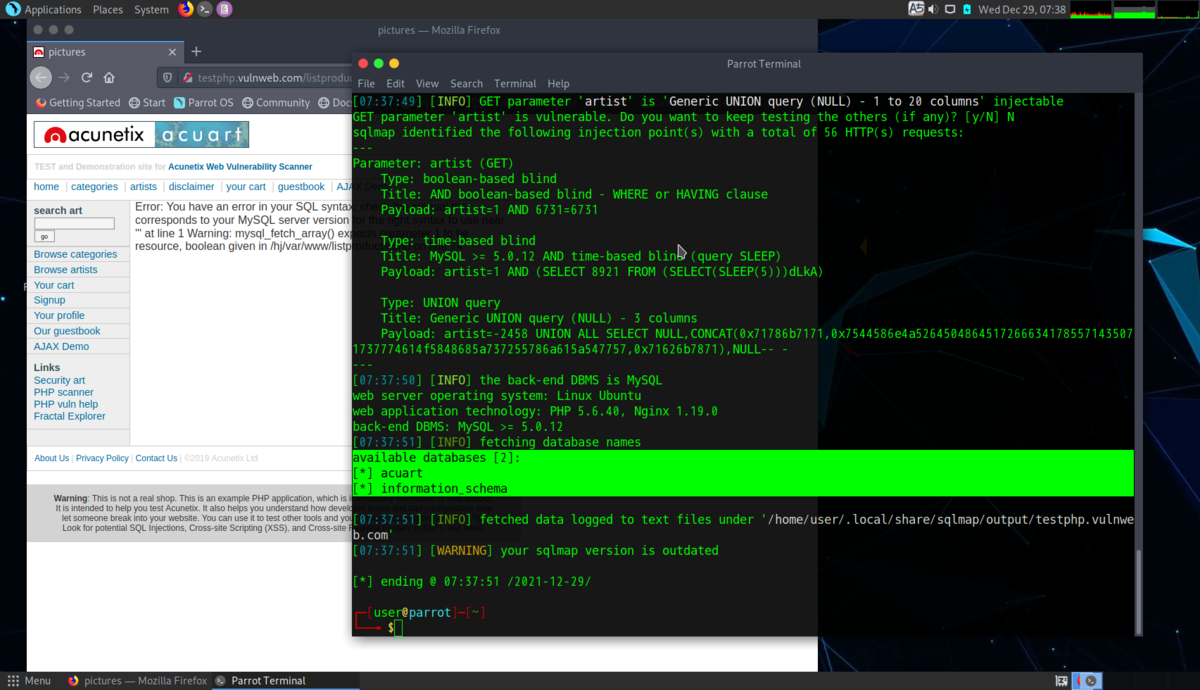Open the purple text editor launcher icon
This screenshot has width=1200, height=690.
224,9
